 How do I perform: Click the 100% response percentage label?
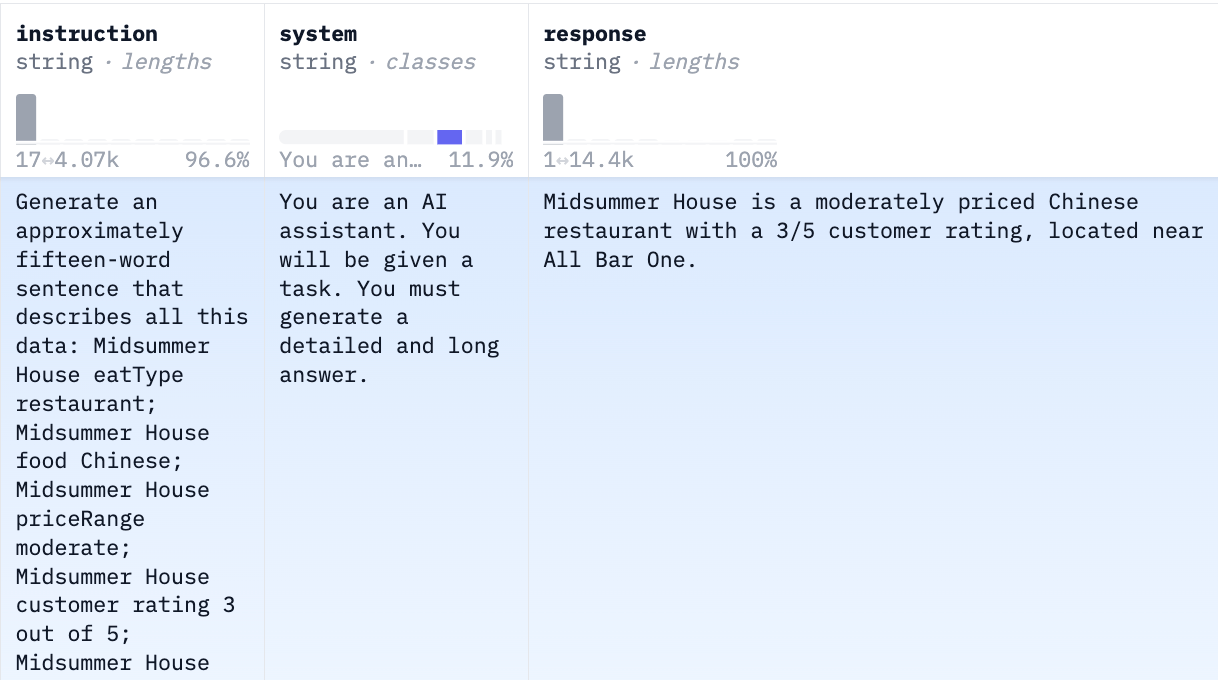(751, 160)
